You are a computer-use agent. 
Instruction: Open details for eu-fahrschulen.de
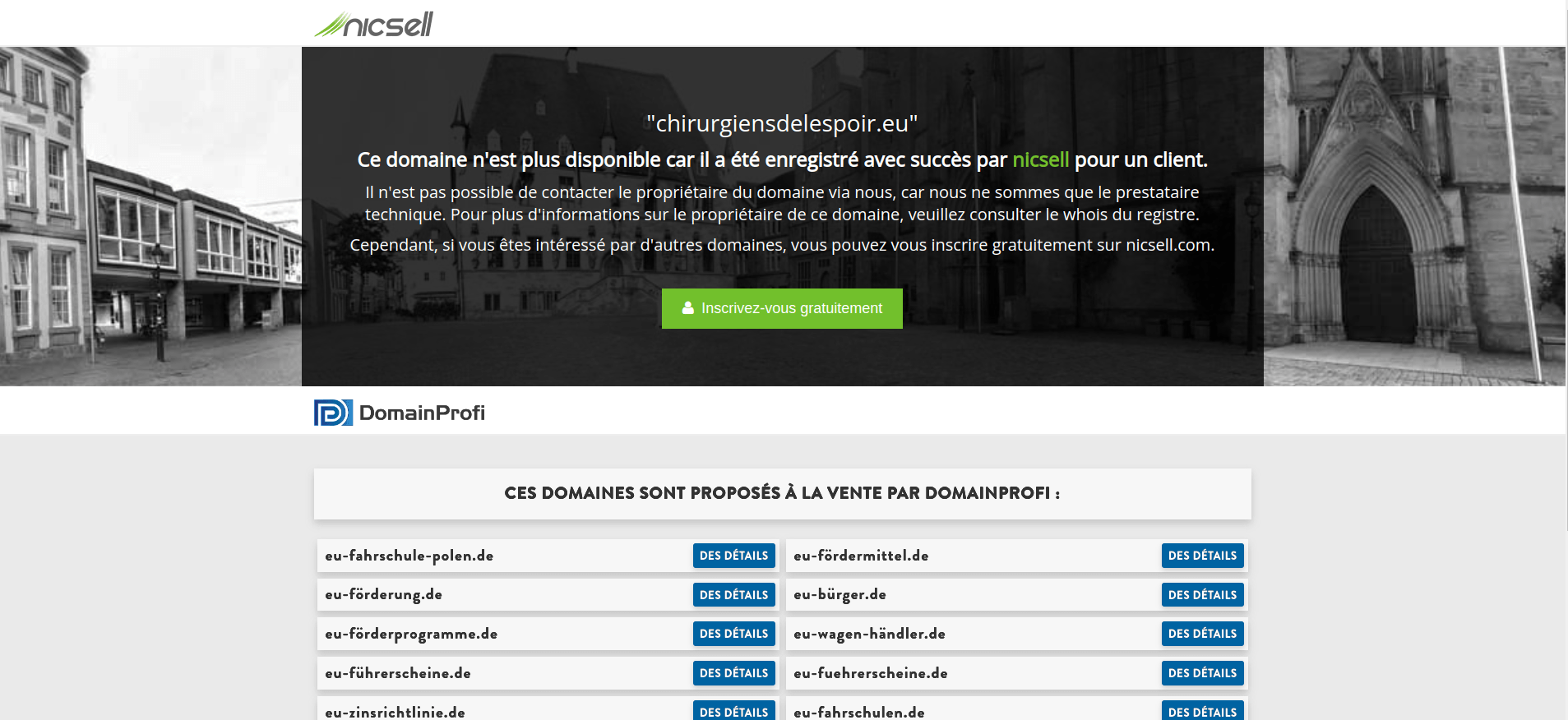pyautogui.click(x=1202, y=711)
